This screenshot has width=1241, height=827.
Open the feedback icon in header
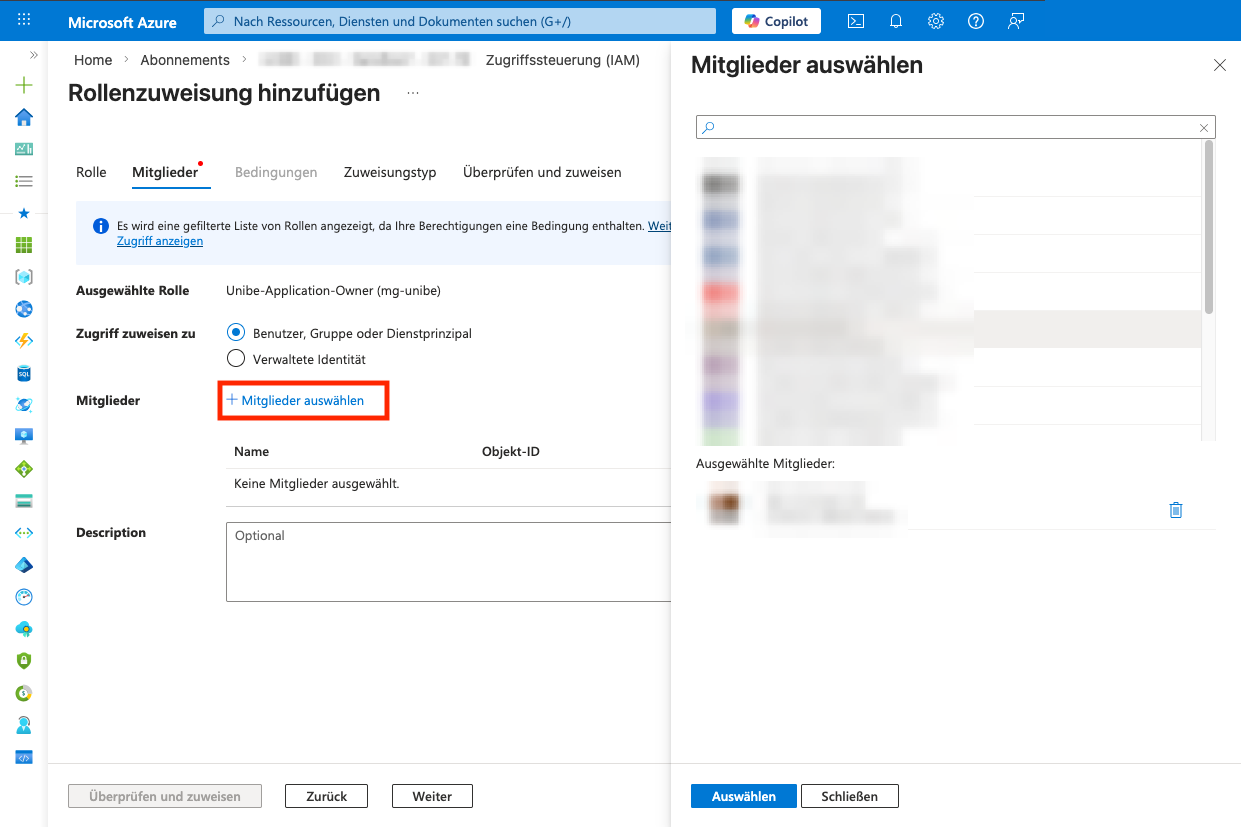point(1016,21)
